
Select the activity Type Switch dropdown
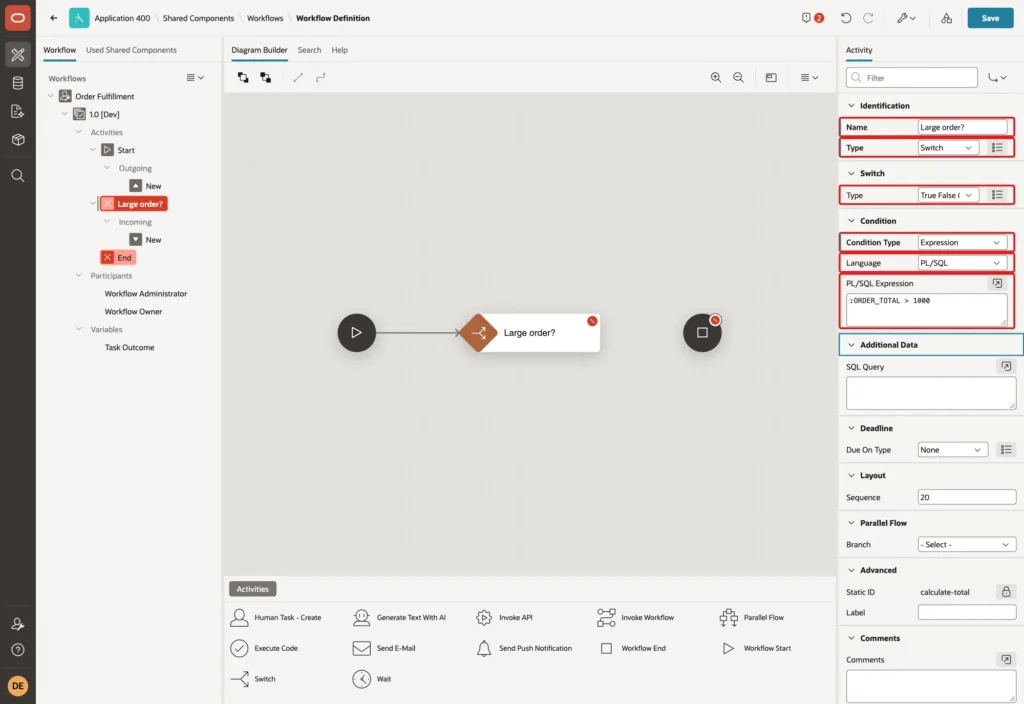[948, 148]
